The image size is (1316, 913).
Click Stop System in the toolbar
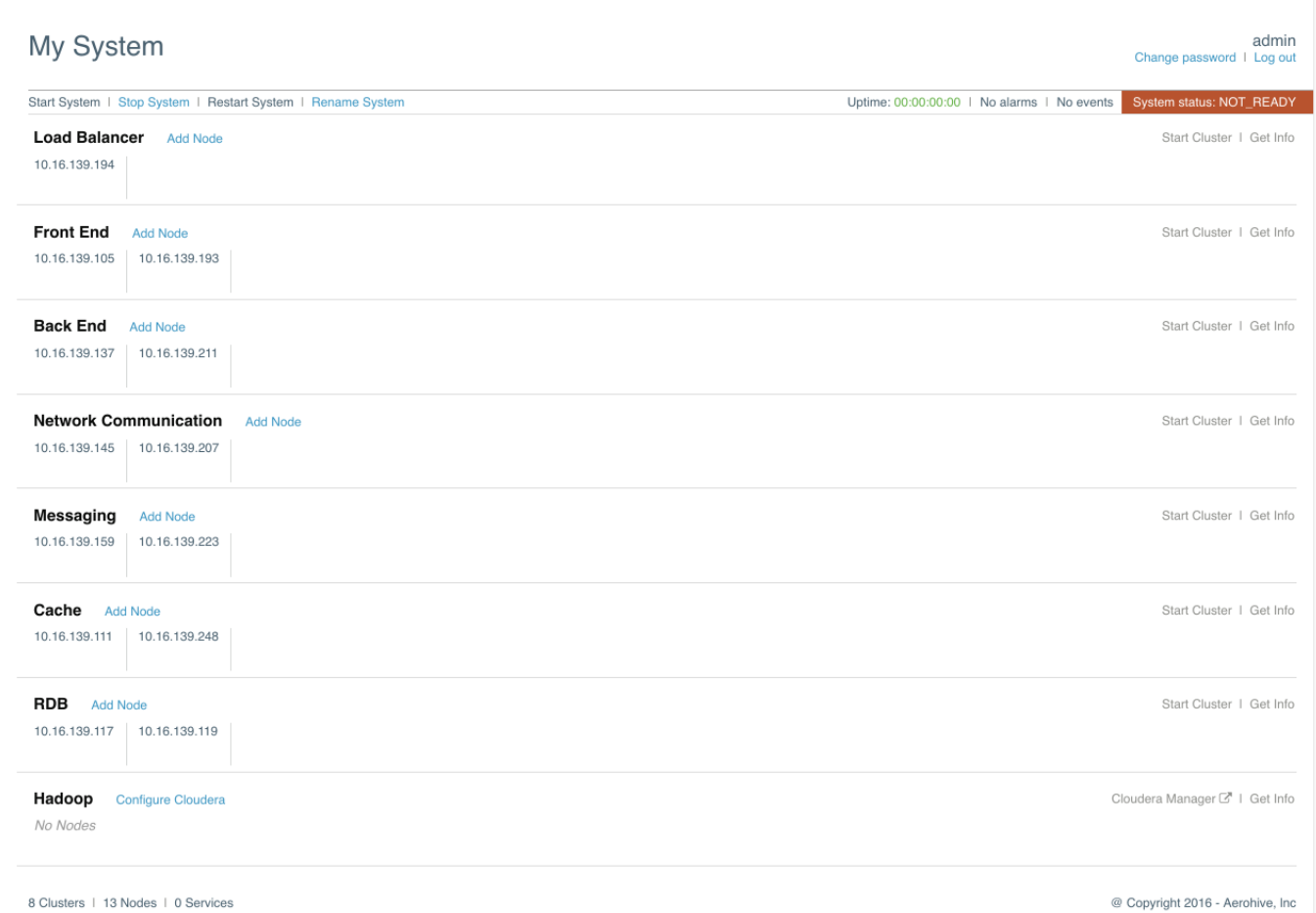154,102
